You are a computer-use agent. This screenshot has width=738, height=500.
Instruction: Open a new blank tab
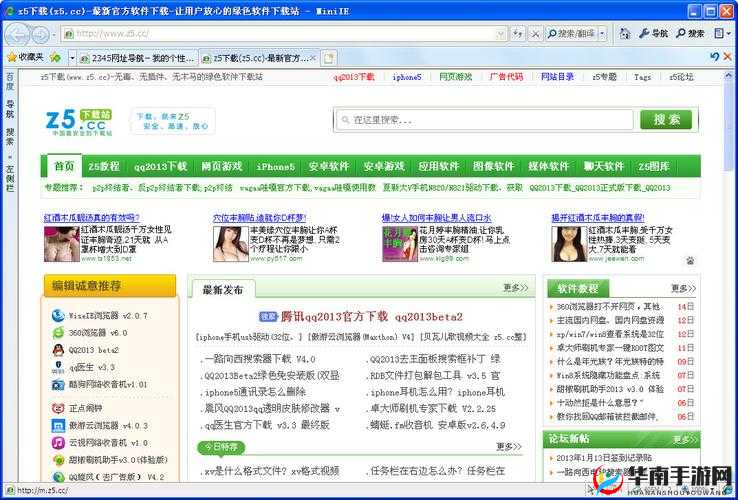tap(329, 58)
